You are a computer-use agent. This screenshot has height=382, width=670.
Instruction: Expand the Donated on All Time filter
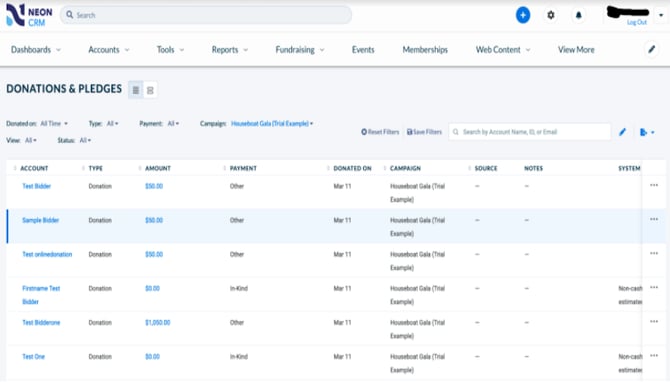click(x=54, y=123)
